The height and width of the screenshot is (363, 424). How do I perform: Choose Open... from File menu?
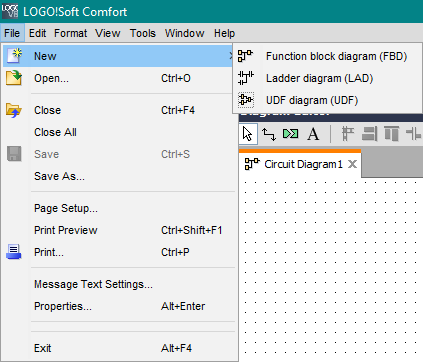click(x=119, y=78)
